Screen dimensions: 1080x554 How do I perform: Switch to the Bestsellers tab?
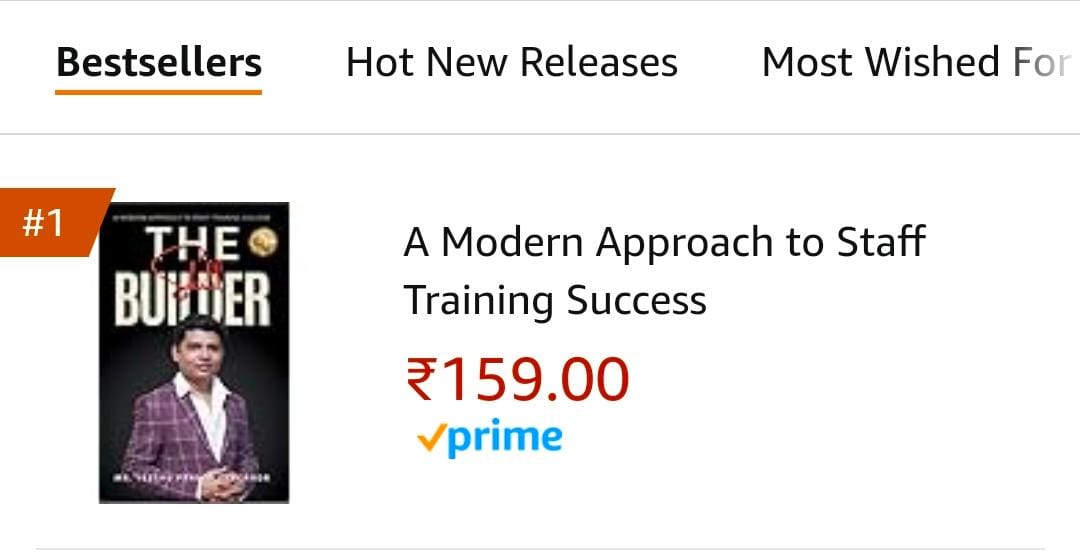point(158,63)
